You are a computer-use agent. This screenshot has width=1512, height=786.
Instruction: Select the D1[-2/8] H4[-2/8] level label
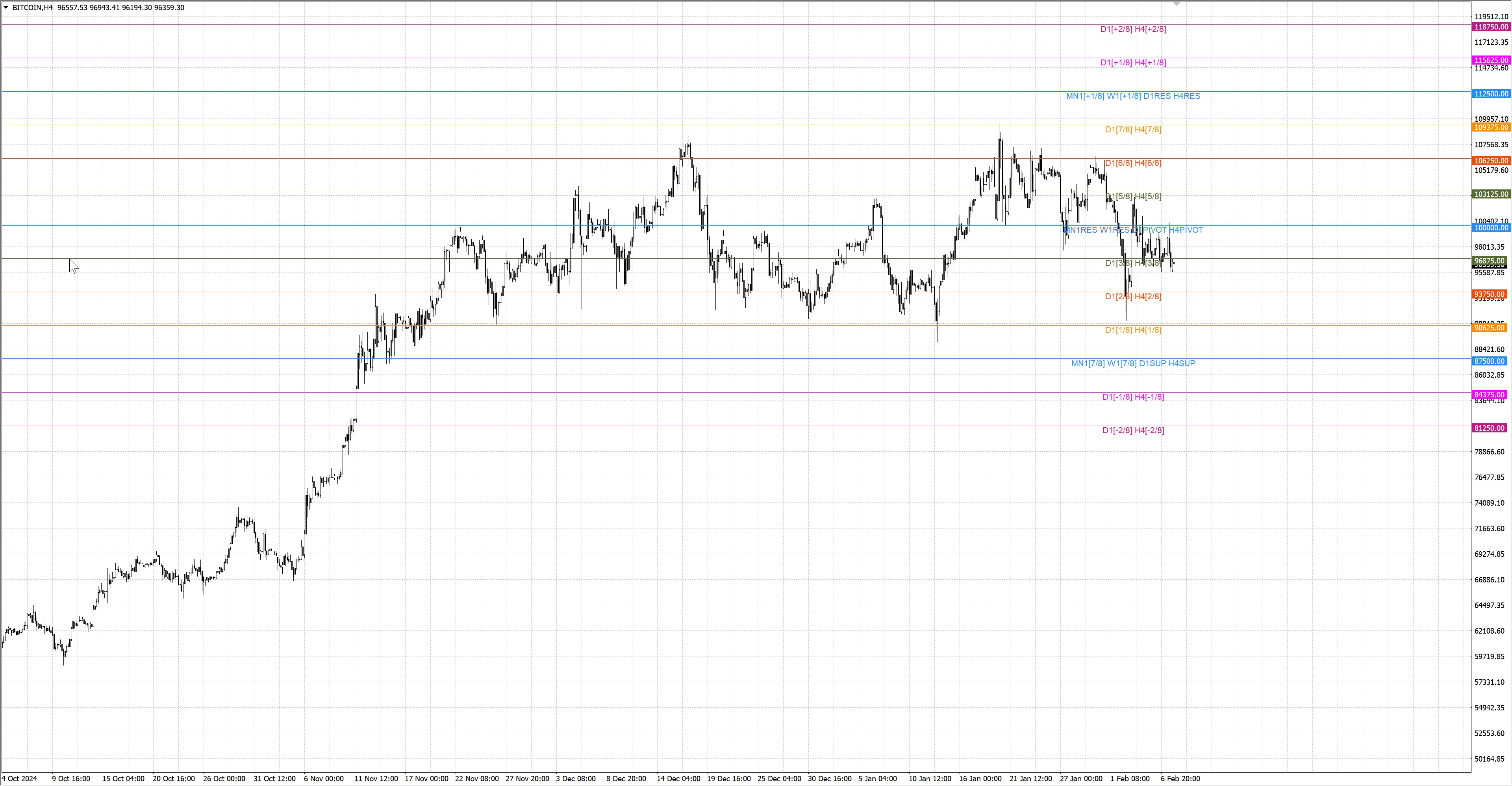[1133, 431]
